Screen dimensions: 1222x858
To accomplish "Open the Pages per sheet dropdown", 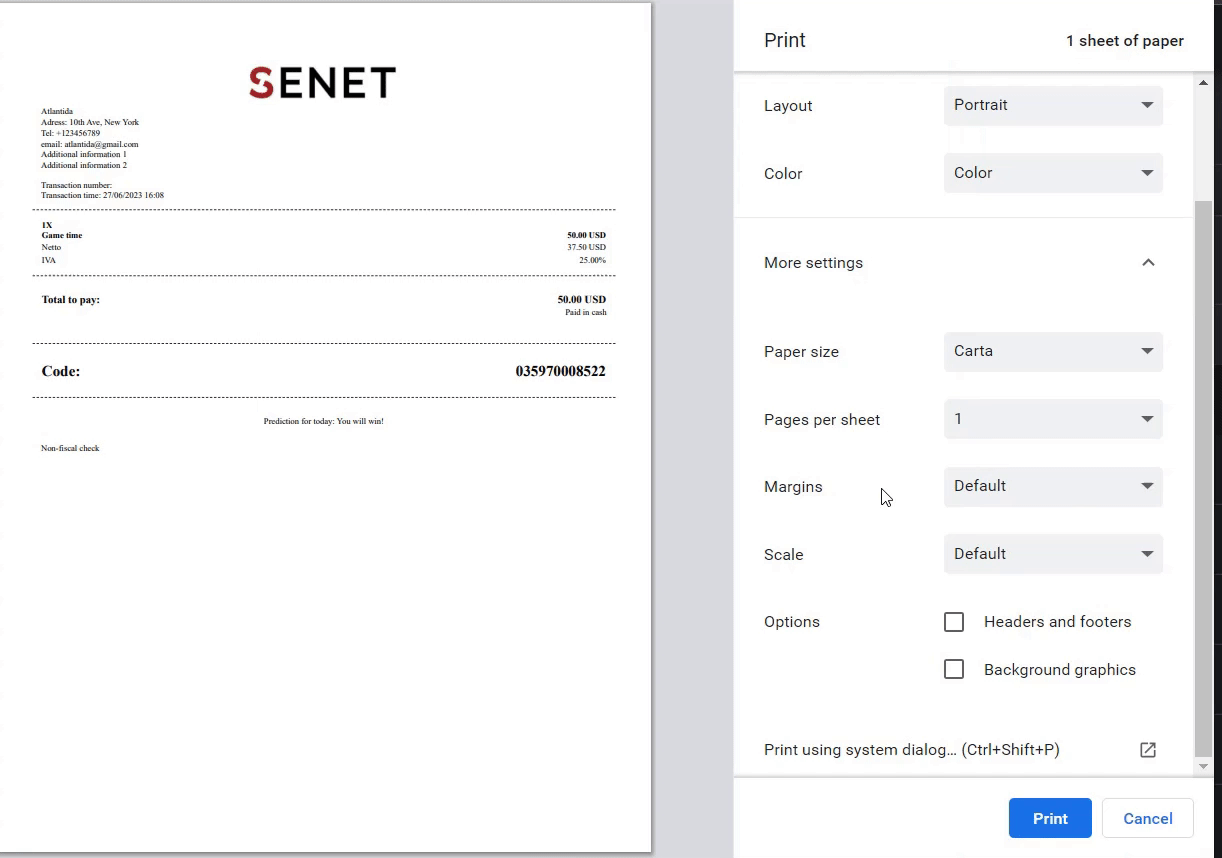I will (x=1052, y=419).
